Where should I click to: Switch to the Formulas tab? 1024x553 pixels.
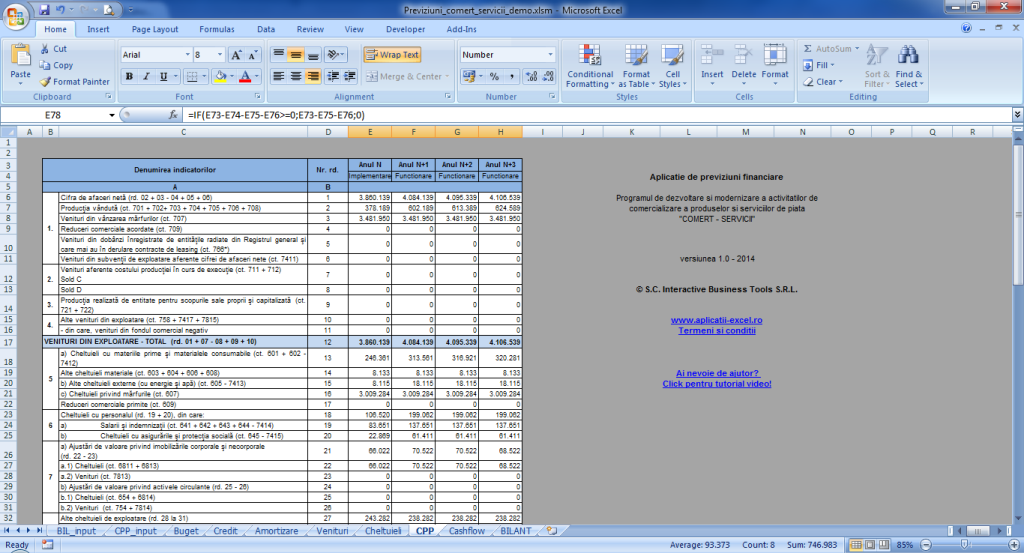217,29
